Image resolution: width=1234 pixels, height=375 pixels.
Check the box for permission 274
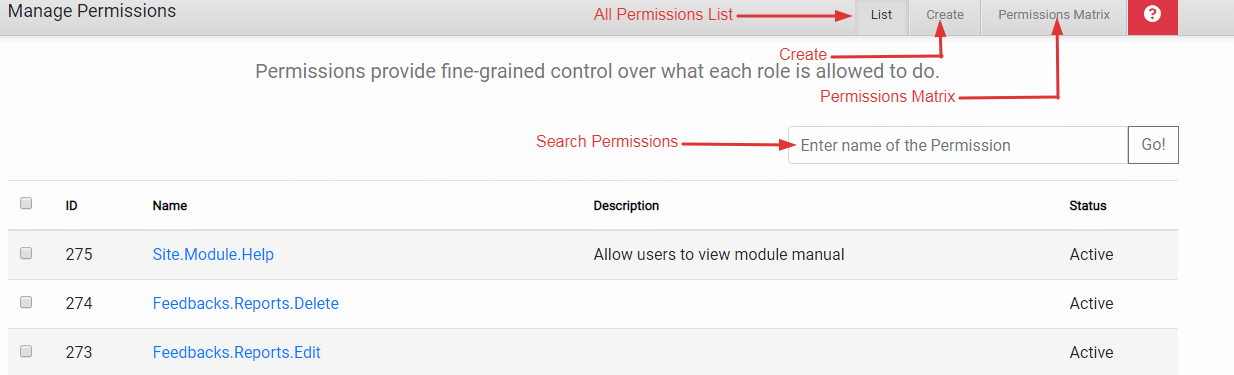coord(26,302)
